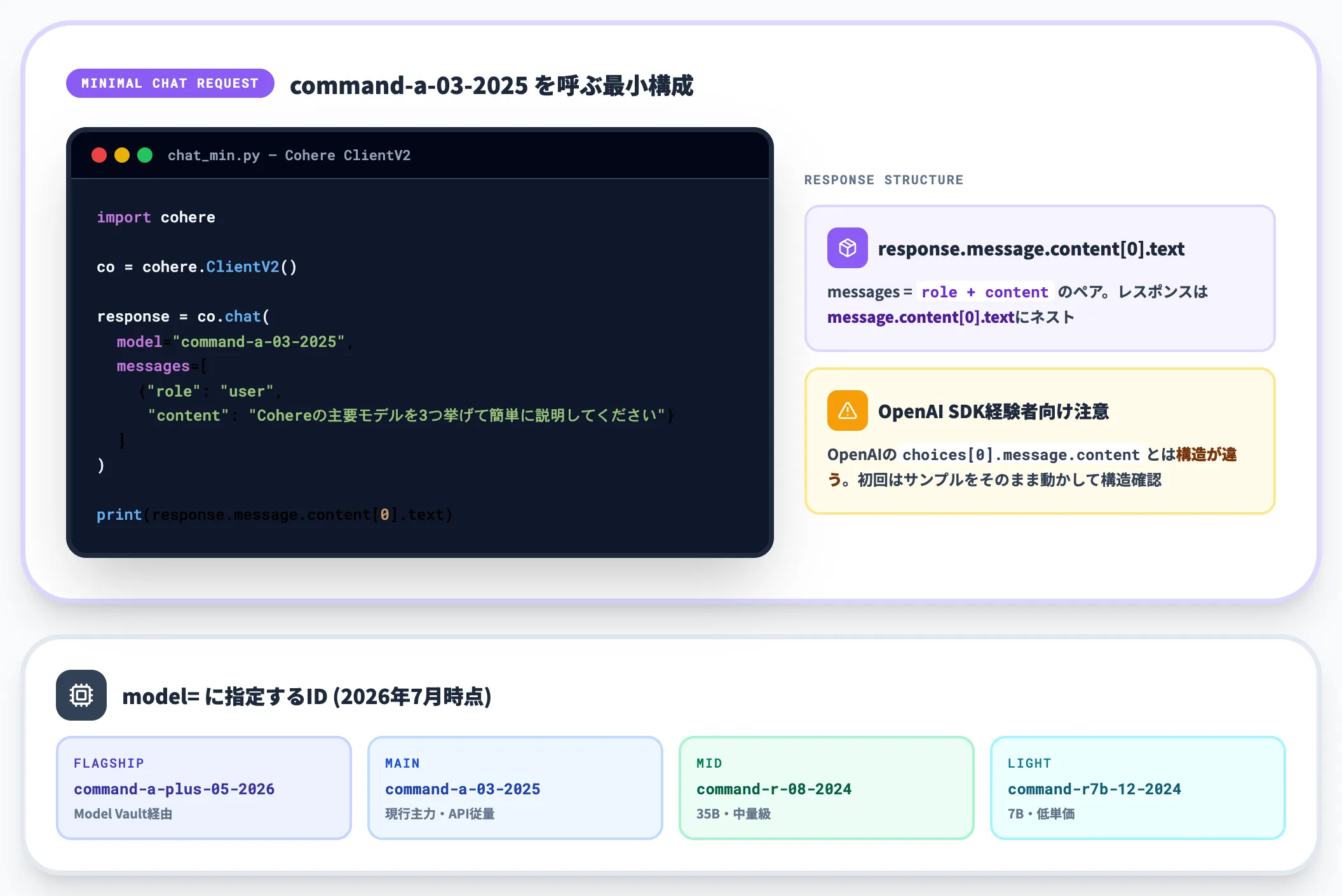Click the chat_min.py – Cohere ClientV2 title
The image size is (1342, 896).
[289, 155]
